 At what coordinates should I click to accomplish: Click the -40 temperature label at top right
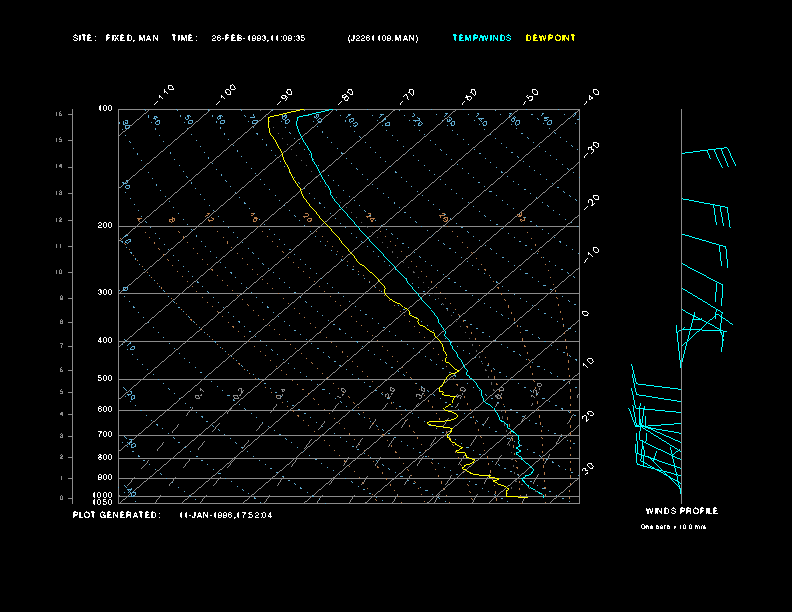(x=591, y=96)
